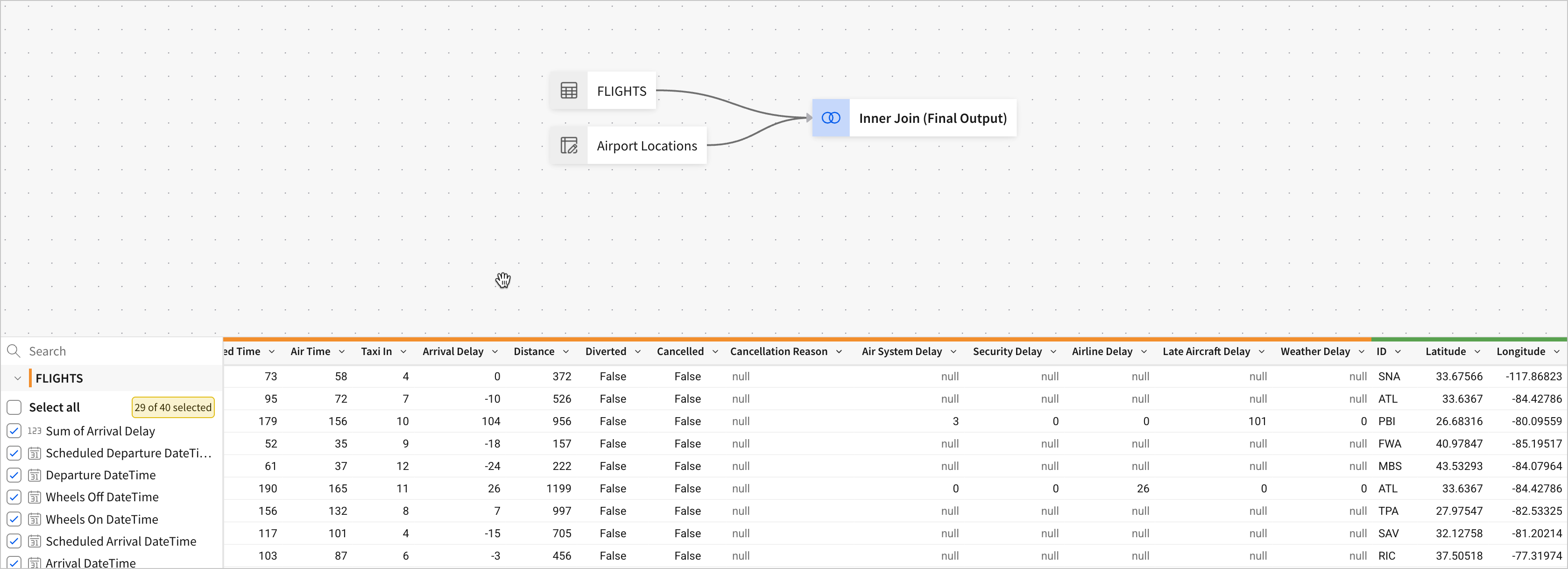Toggle the Select all checkbox
The height and width of the screenshot is (569, 1568).
pyautogui.click(x=14, y=407)
